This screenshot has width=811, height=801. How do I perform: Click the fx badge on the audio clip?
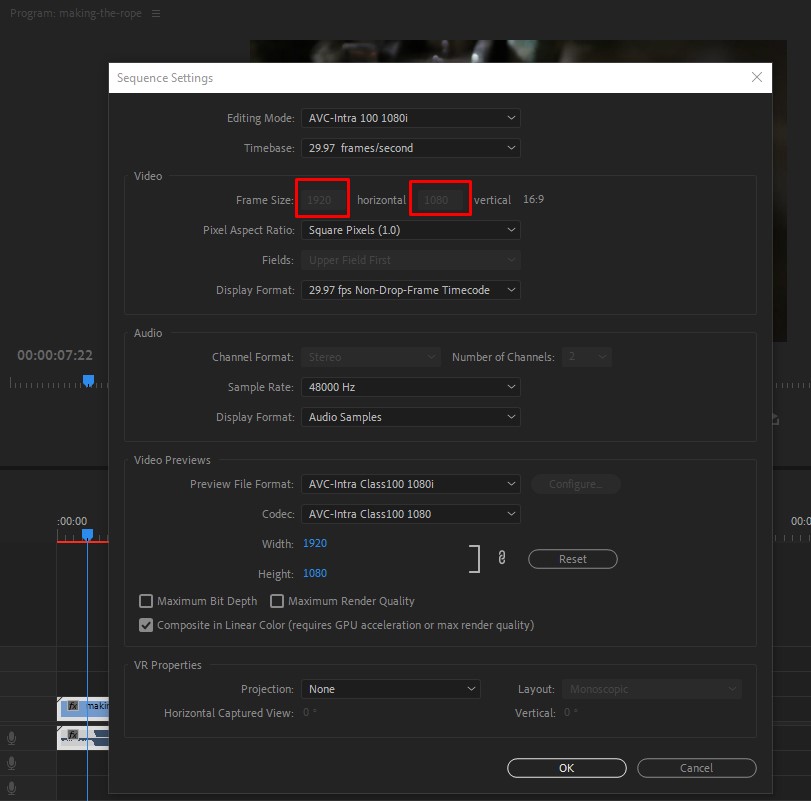click(73, 736)
